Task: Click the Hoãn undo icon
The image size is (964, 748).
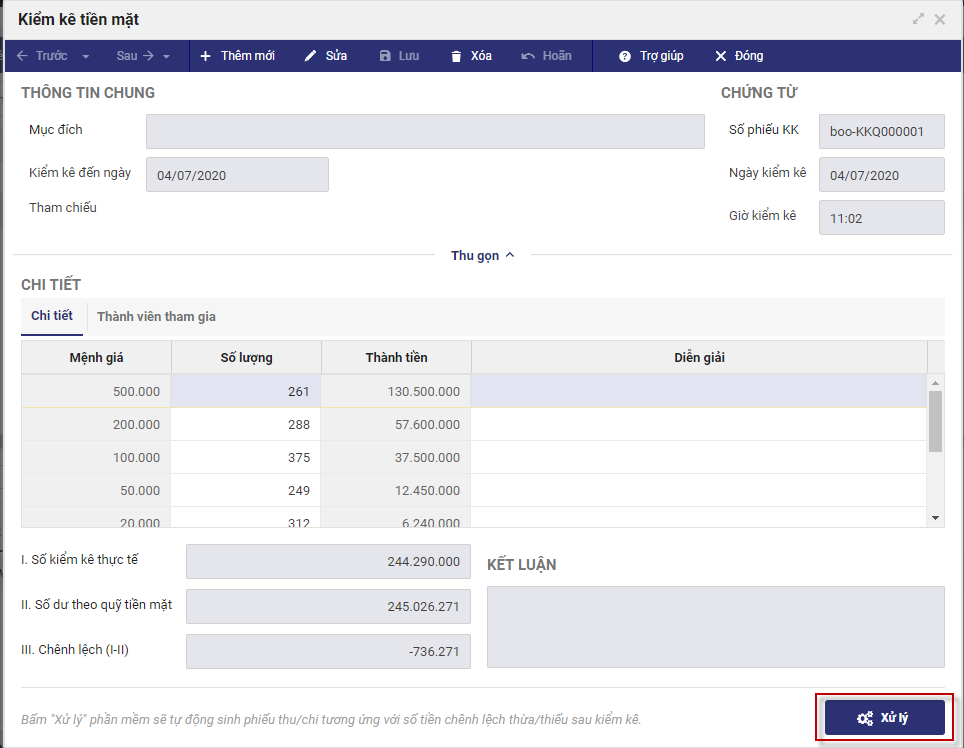Action: point(528,57)
